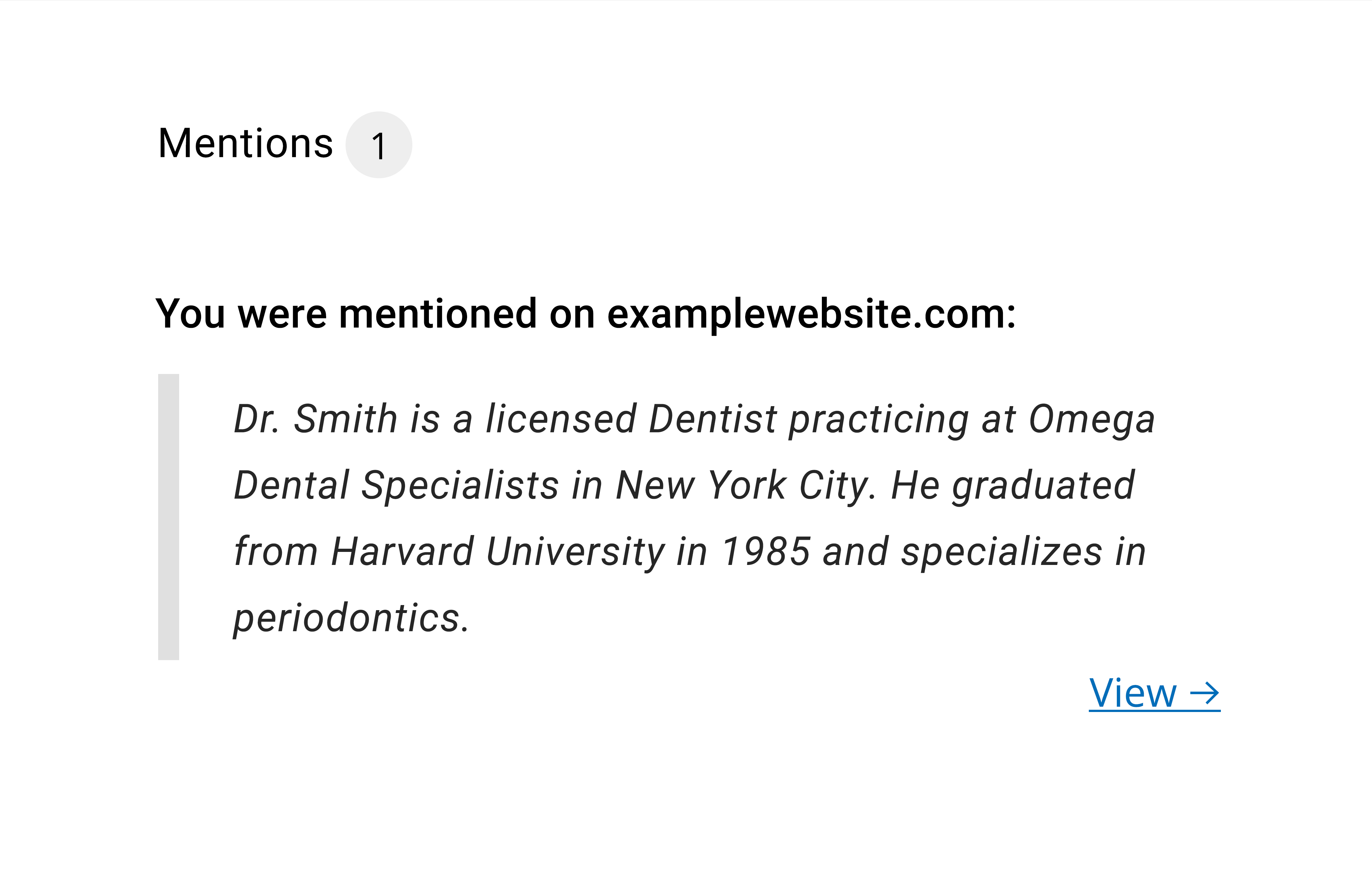
Task: Click the arrow icon next to View
Action: point(1205,694)
